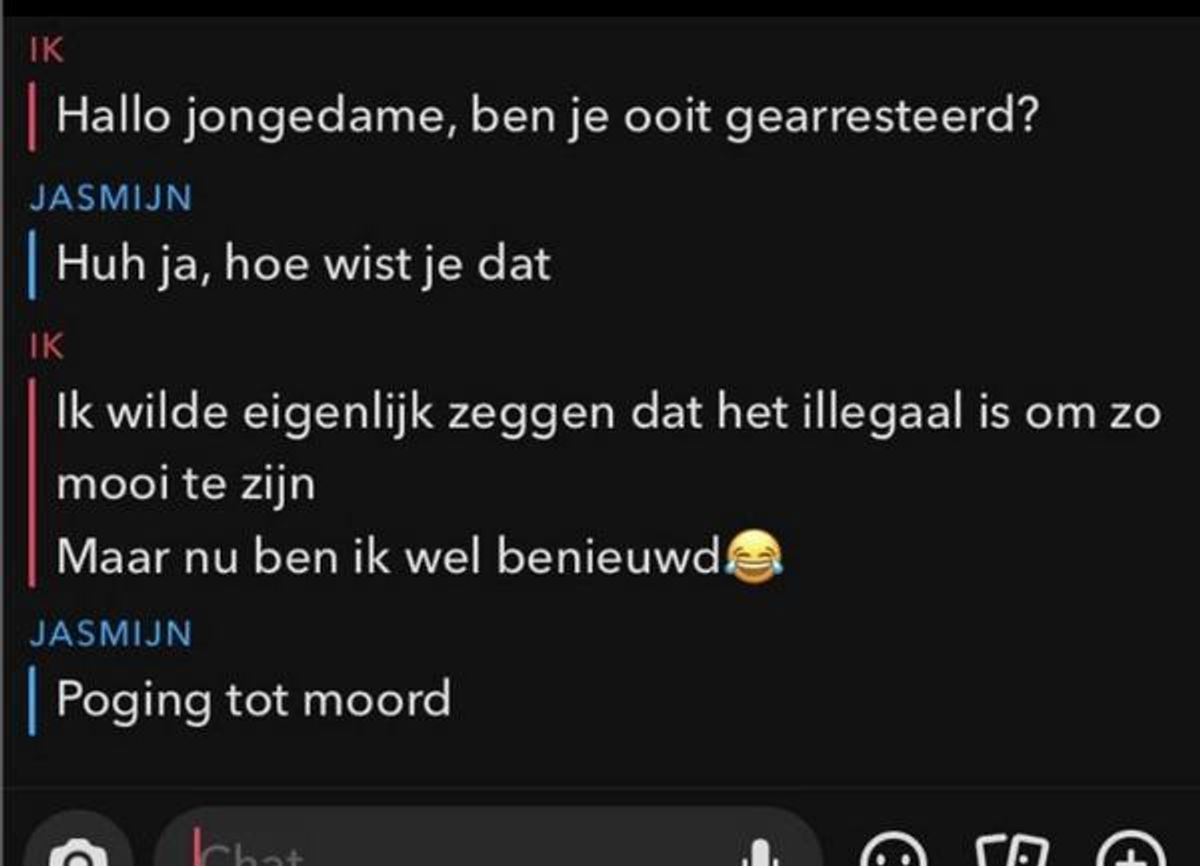The width and height of the screenshot is (1200, 866).
Task: Click the red bar beside "Hallo jongedame"
Action: click(x=34, y=120)
